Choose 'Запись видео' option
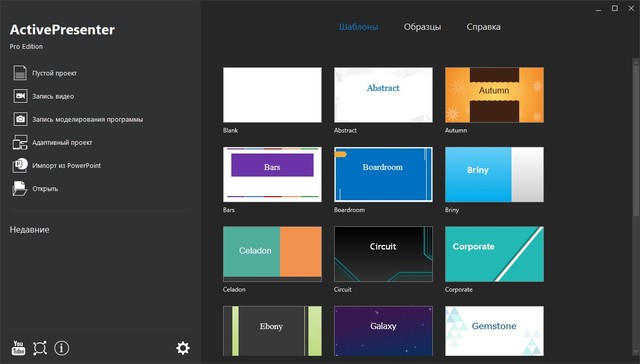The height and width of the screenshot is (364, 640). point(53,97)
